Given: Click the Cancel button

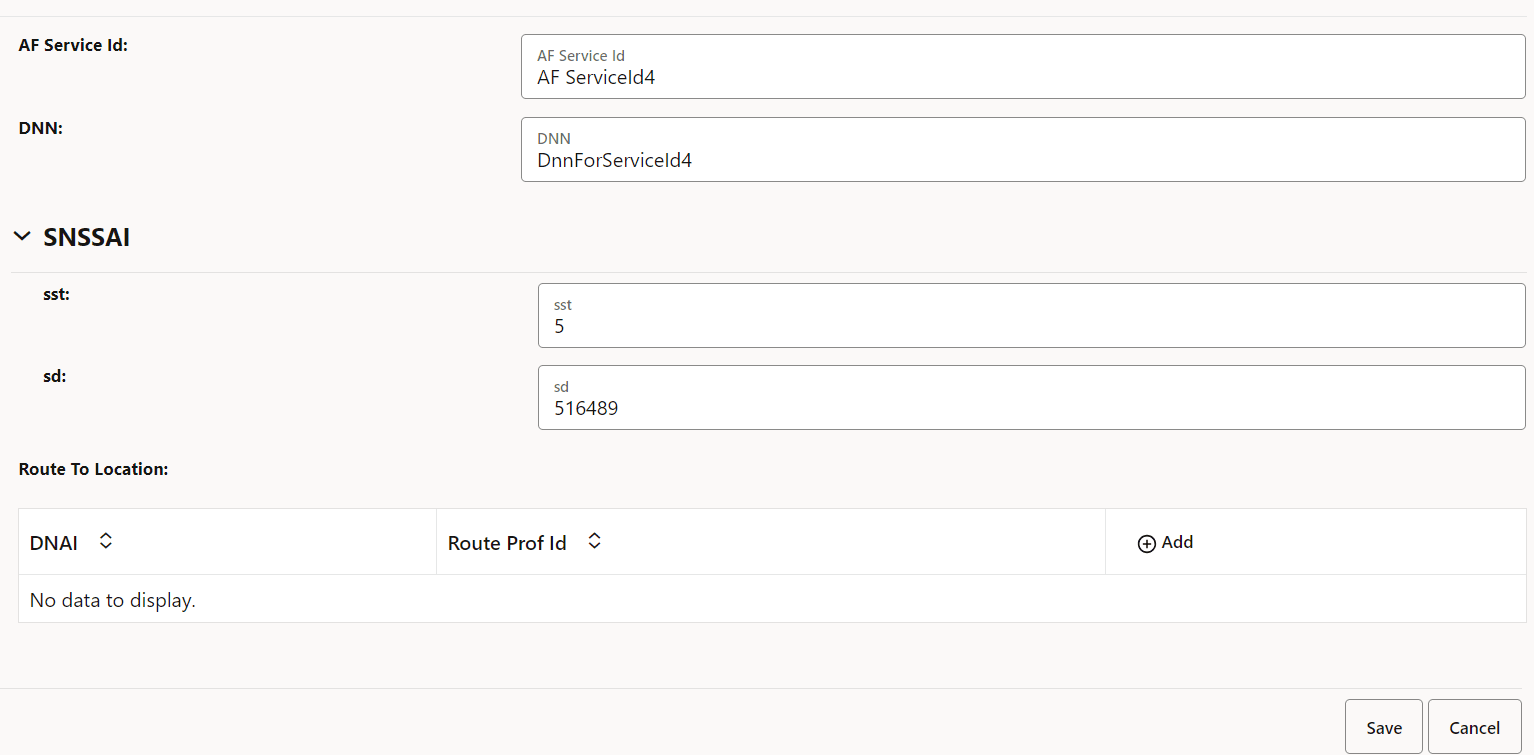Looking at the screenshot, I should (1474, 727).
